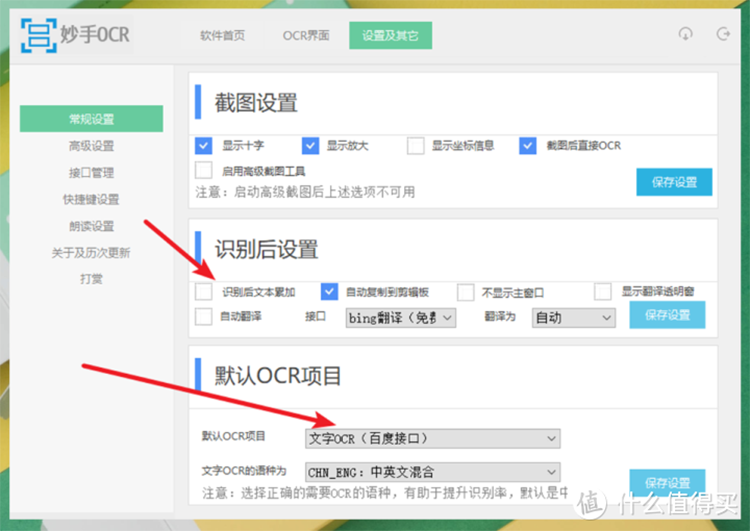This screenshot has width=750, height=531.
Task: Enable the 自动翻译 checkbox
Action: pos(204,316)
